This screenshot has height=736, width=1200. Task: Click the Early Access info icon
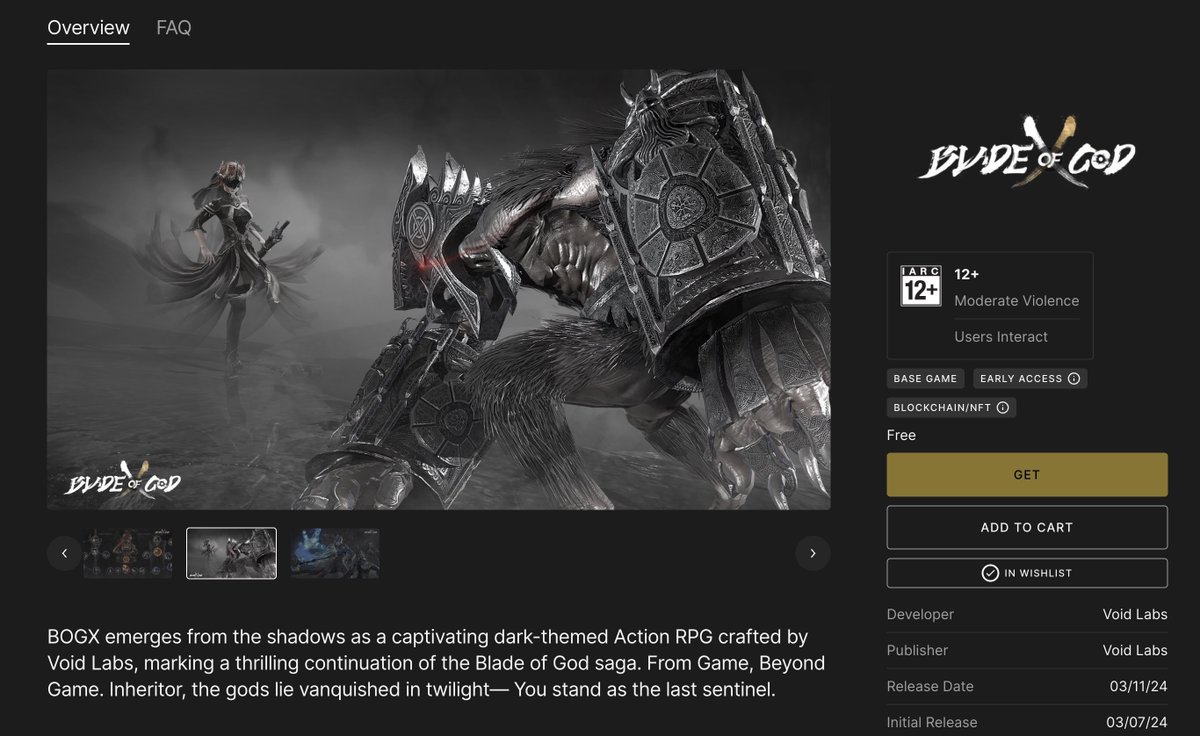click(1074, 379)
